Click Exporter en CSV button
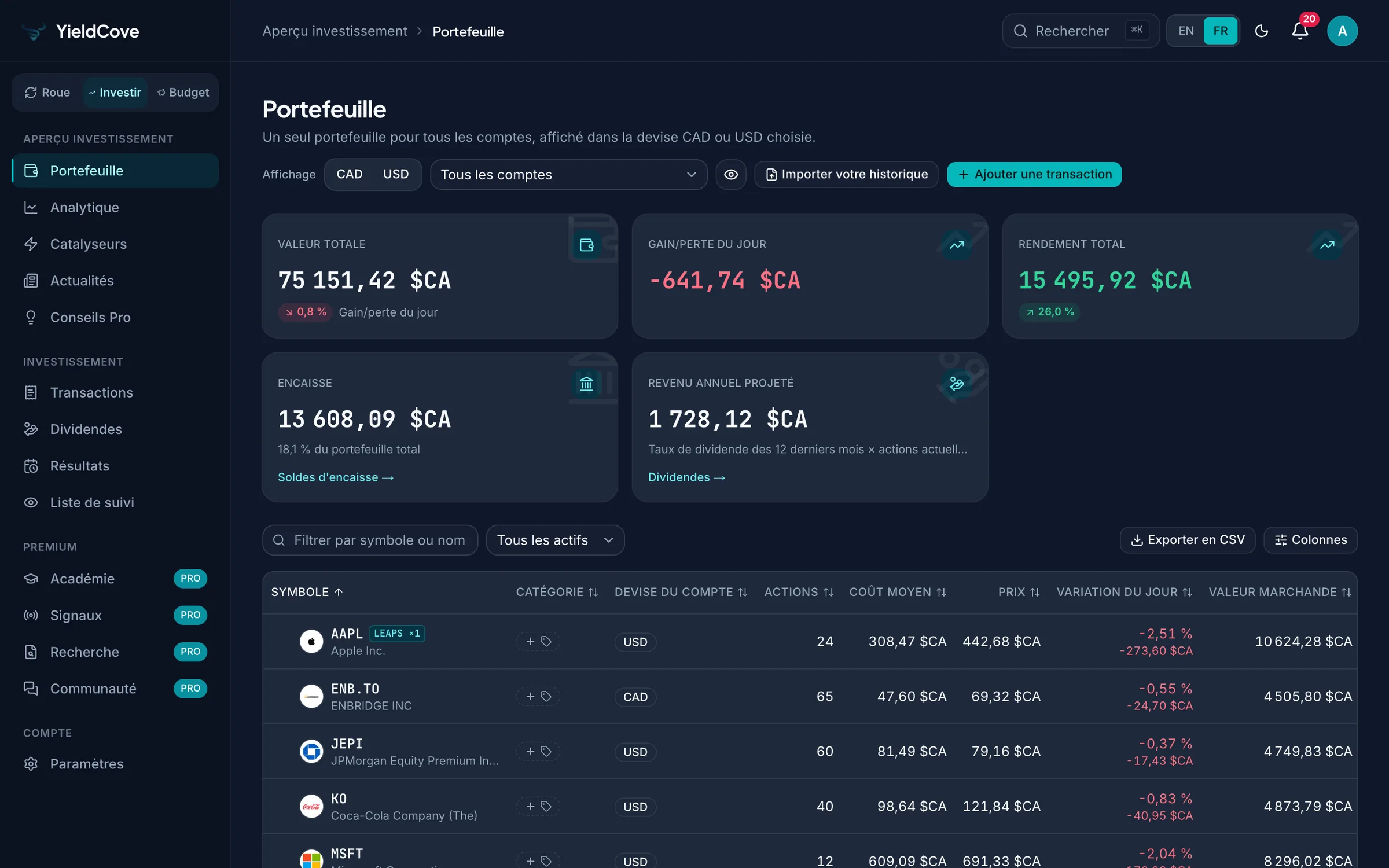This screenshot has height=868, width=1389. tap(1188, 540)
